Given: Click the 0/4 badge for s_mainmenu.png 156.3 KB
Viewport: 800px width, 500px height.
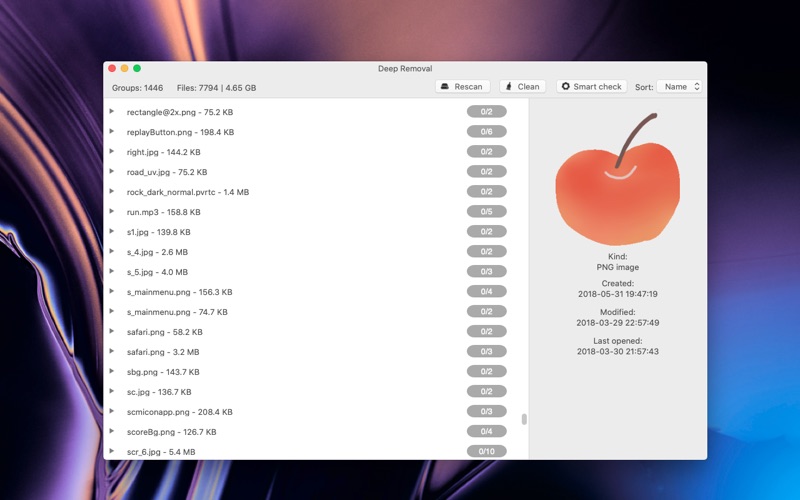Looking at the screenshot, I should [486, 292].
